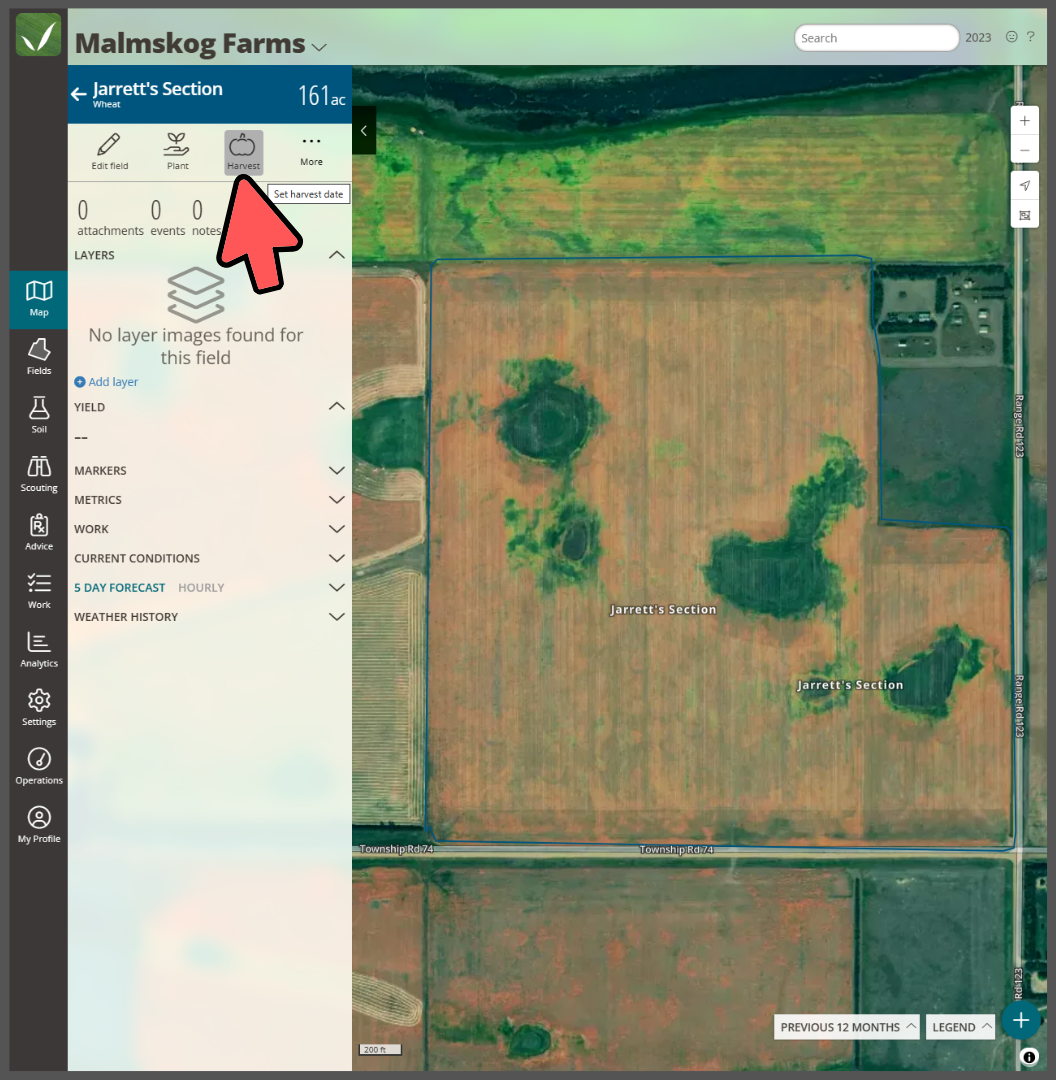
Task: Switch to the HOURLY forecast tab
Action: 201,587
